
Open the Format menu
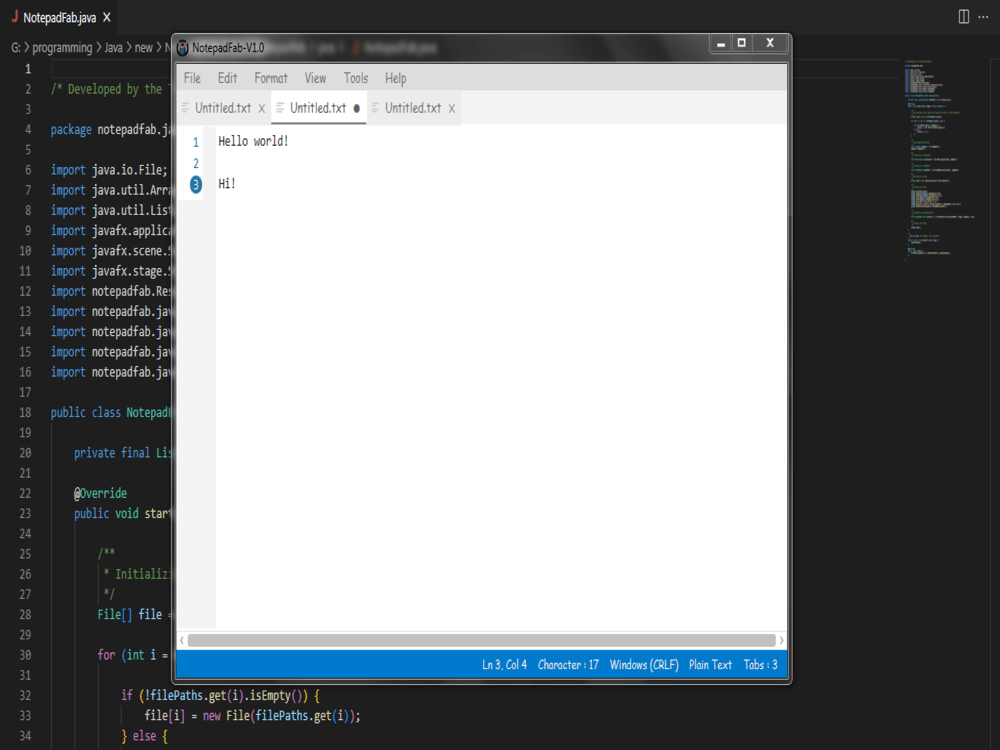tap(269, 77)
